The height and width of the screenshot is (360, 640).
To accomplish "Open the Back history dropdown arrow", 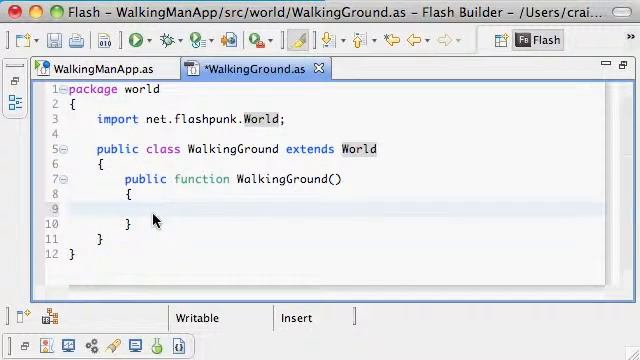I will [427, 40].
